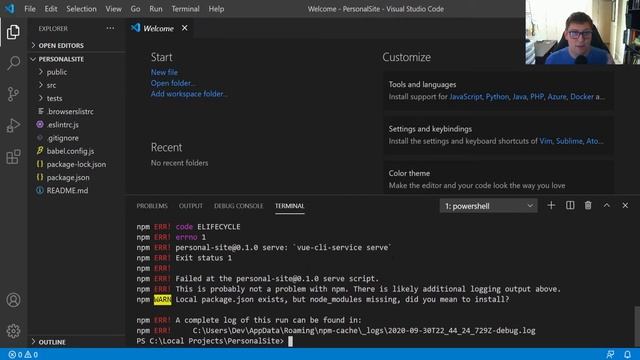Click the Vim keybindings link
Screen dimensions: 640x360
545,141
